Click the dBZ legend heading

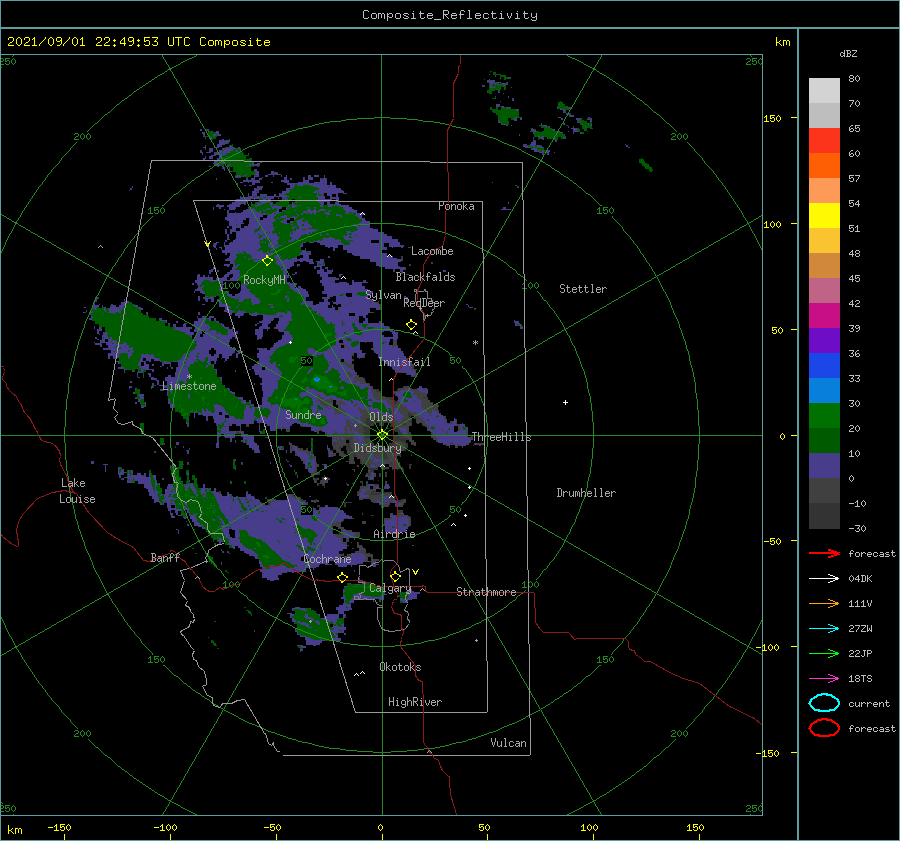click(x=848, y=53)
